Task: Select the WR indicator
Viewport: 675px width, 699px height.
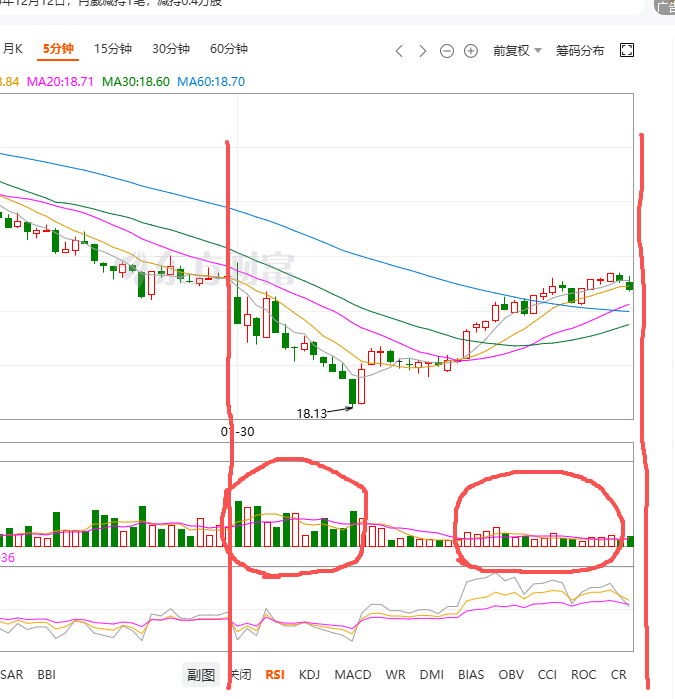Action: click(395, 674)
